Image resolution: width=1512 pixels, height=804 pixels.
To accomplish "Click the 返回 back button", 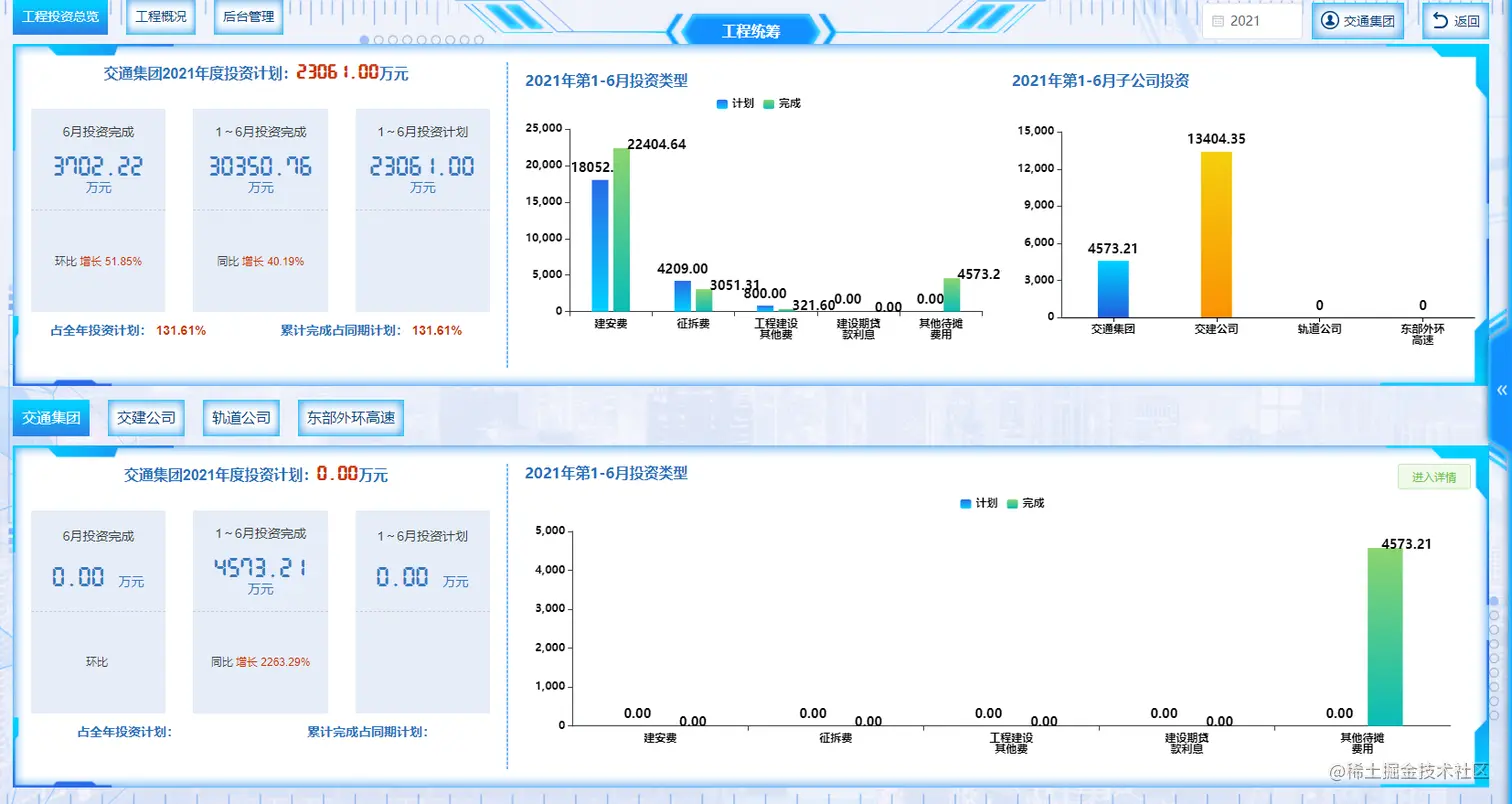I will 1455,21.
